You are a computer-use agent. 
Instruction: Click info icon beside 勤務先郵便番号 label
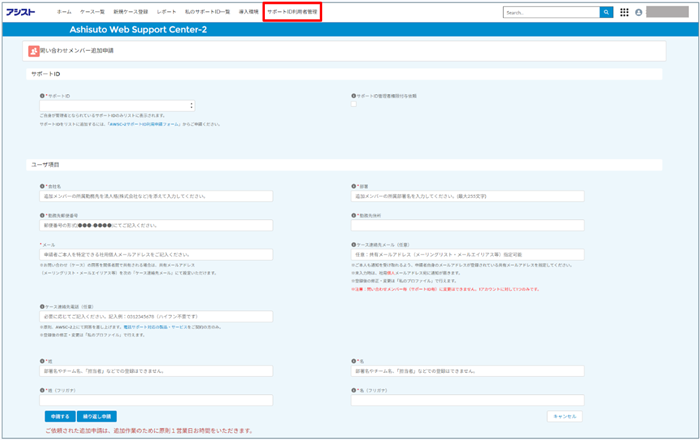click(x=42, y=216)
